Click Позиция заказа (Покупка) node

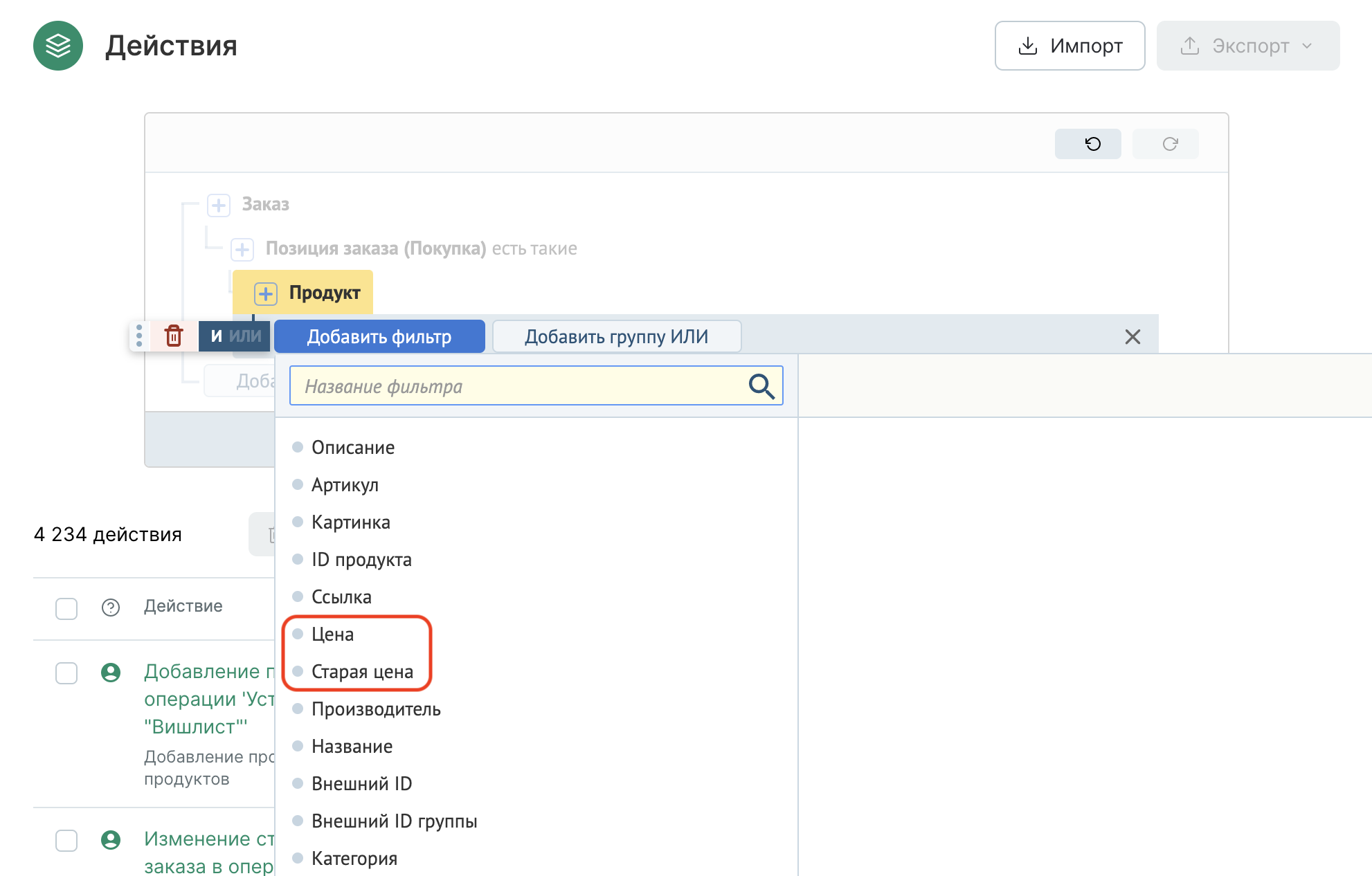(x=376, y=248)
